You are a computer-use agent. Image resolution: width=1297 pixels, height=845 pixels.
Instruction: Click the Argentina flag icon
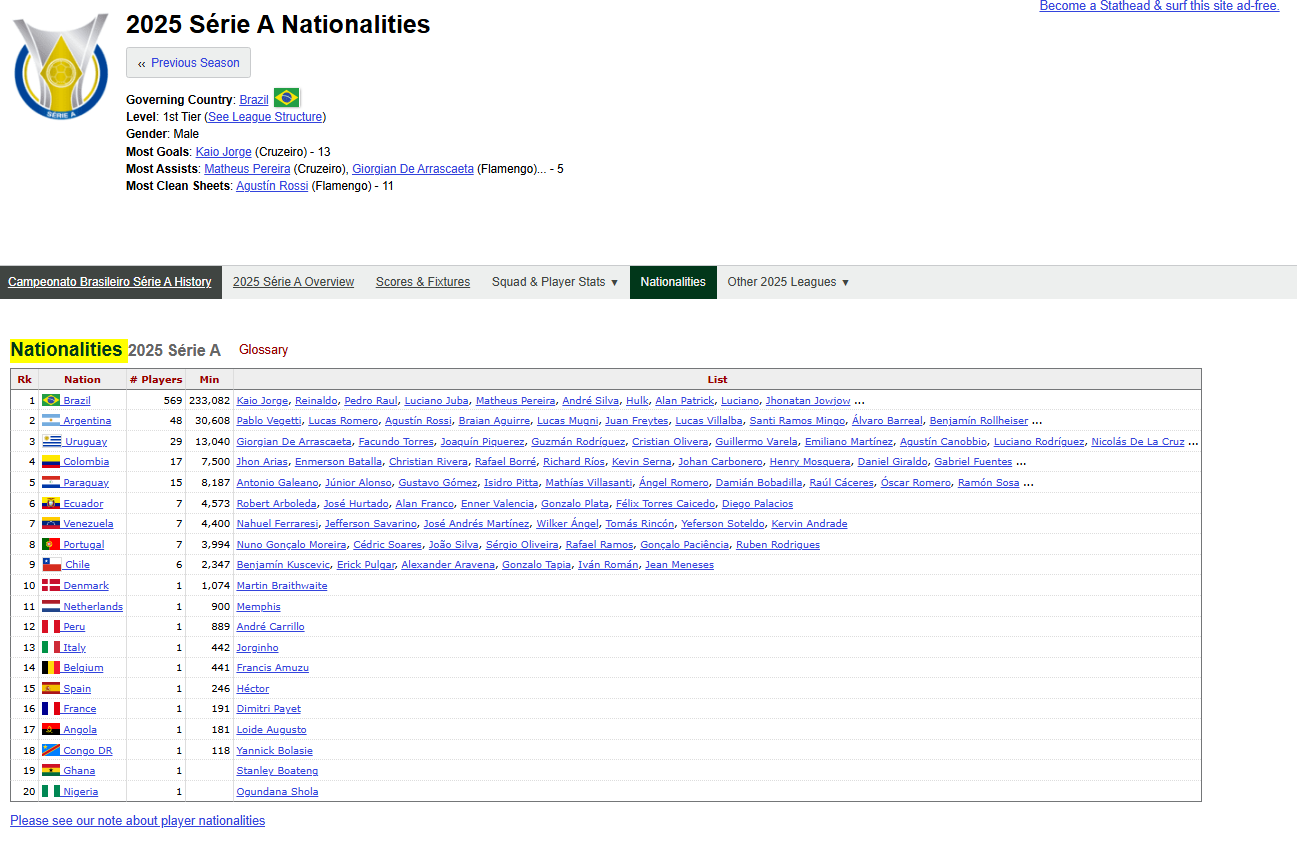click(x=51, y=421)
